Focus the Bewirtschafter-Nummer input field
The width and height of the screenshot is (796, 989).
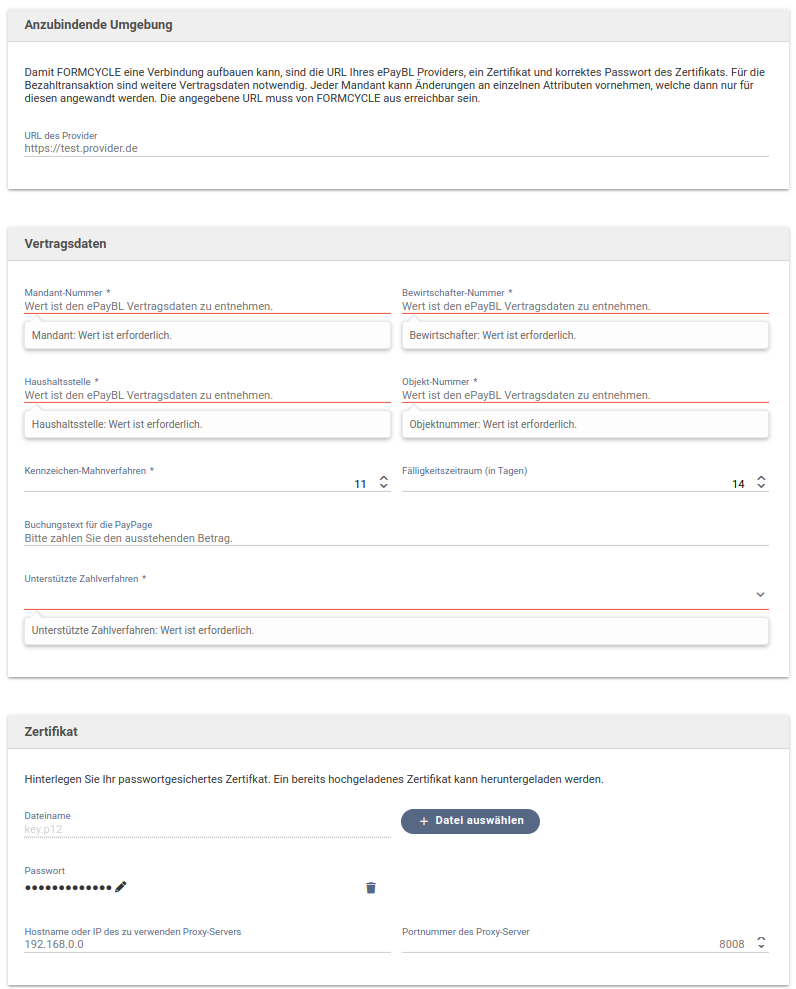585,306
